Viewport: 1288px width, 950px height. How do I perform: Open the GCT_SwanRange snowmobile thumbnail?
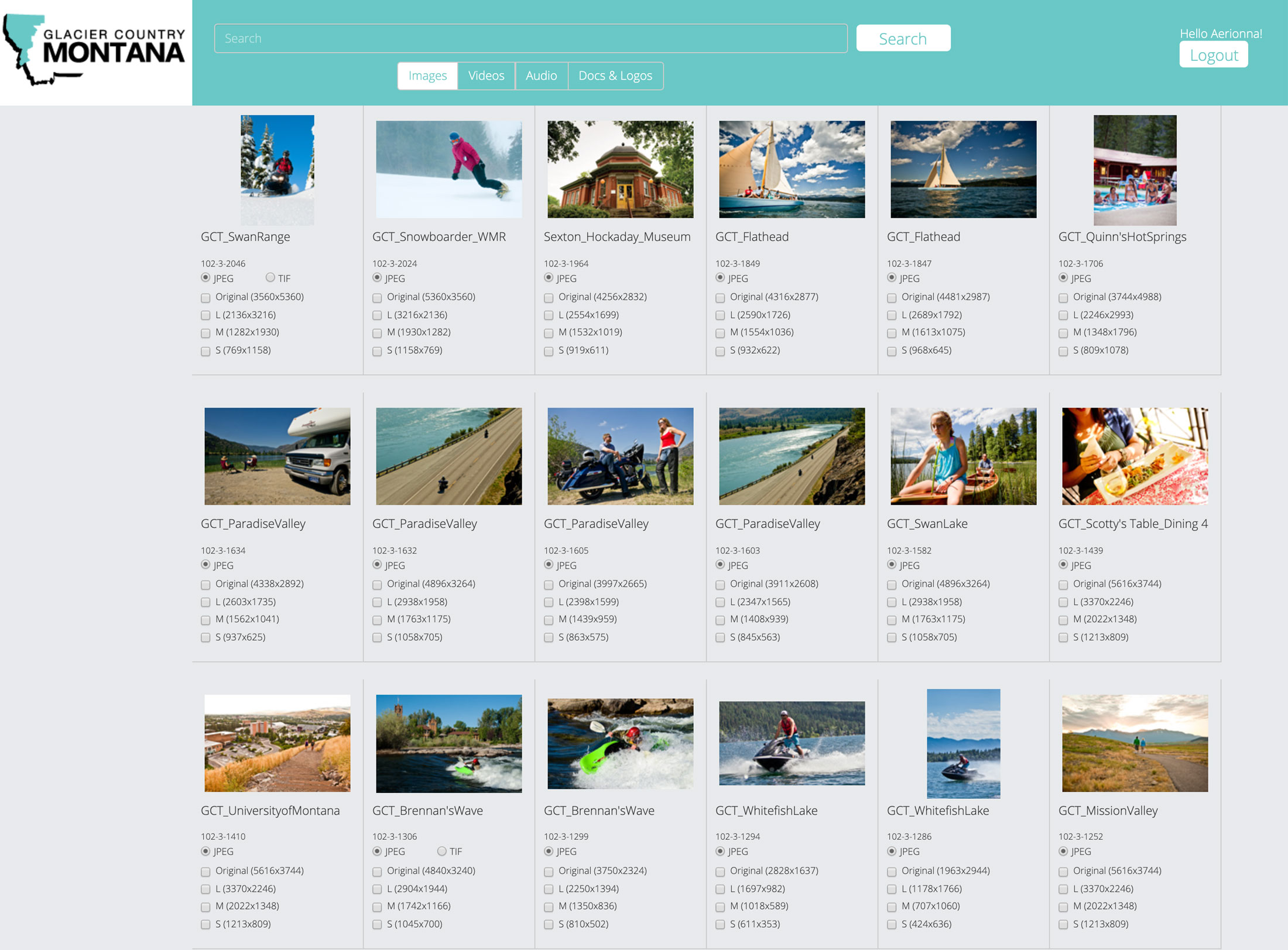278,170
